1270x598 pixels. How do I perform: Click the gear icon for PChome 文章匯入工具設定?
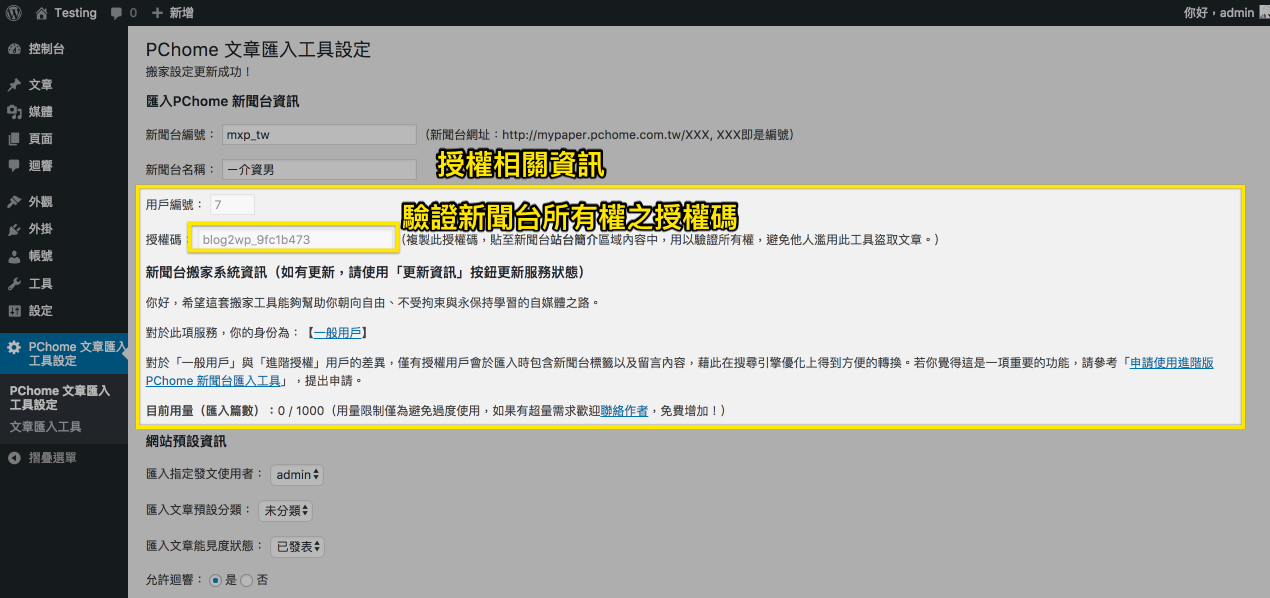click(x=14, y=347)
